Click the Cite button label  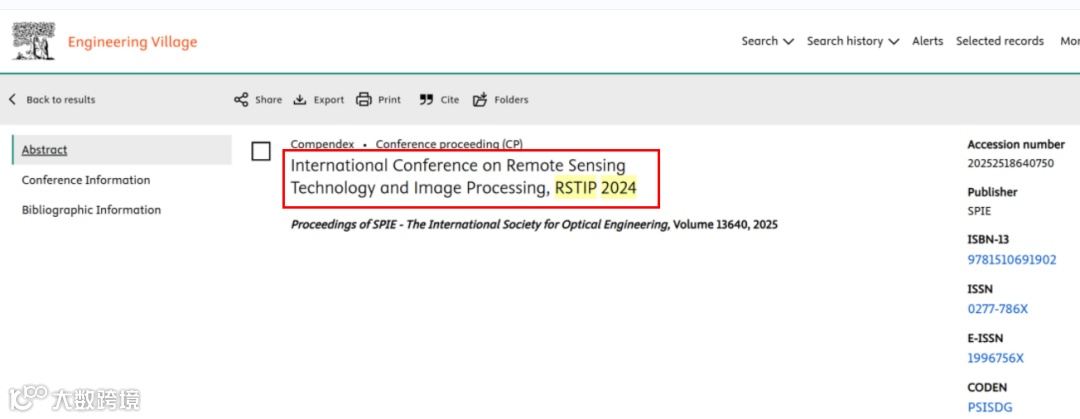[x=450, y=100]
